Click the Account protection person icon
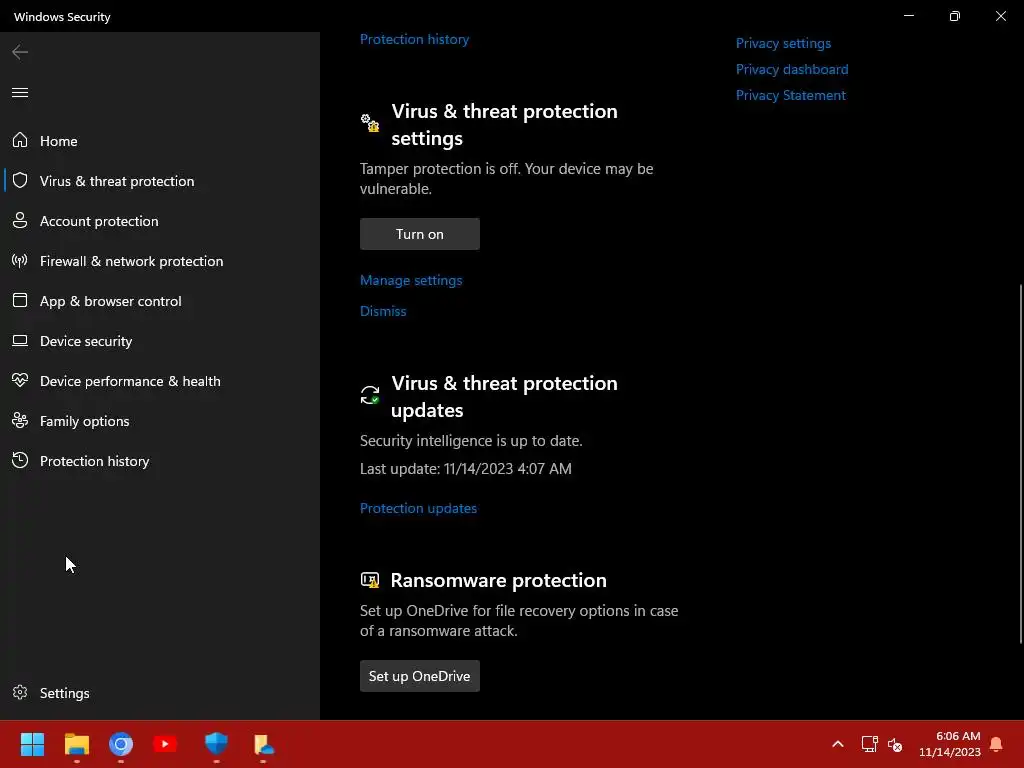Screen dimensions: 1024x768 click(20, 220)
